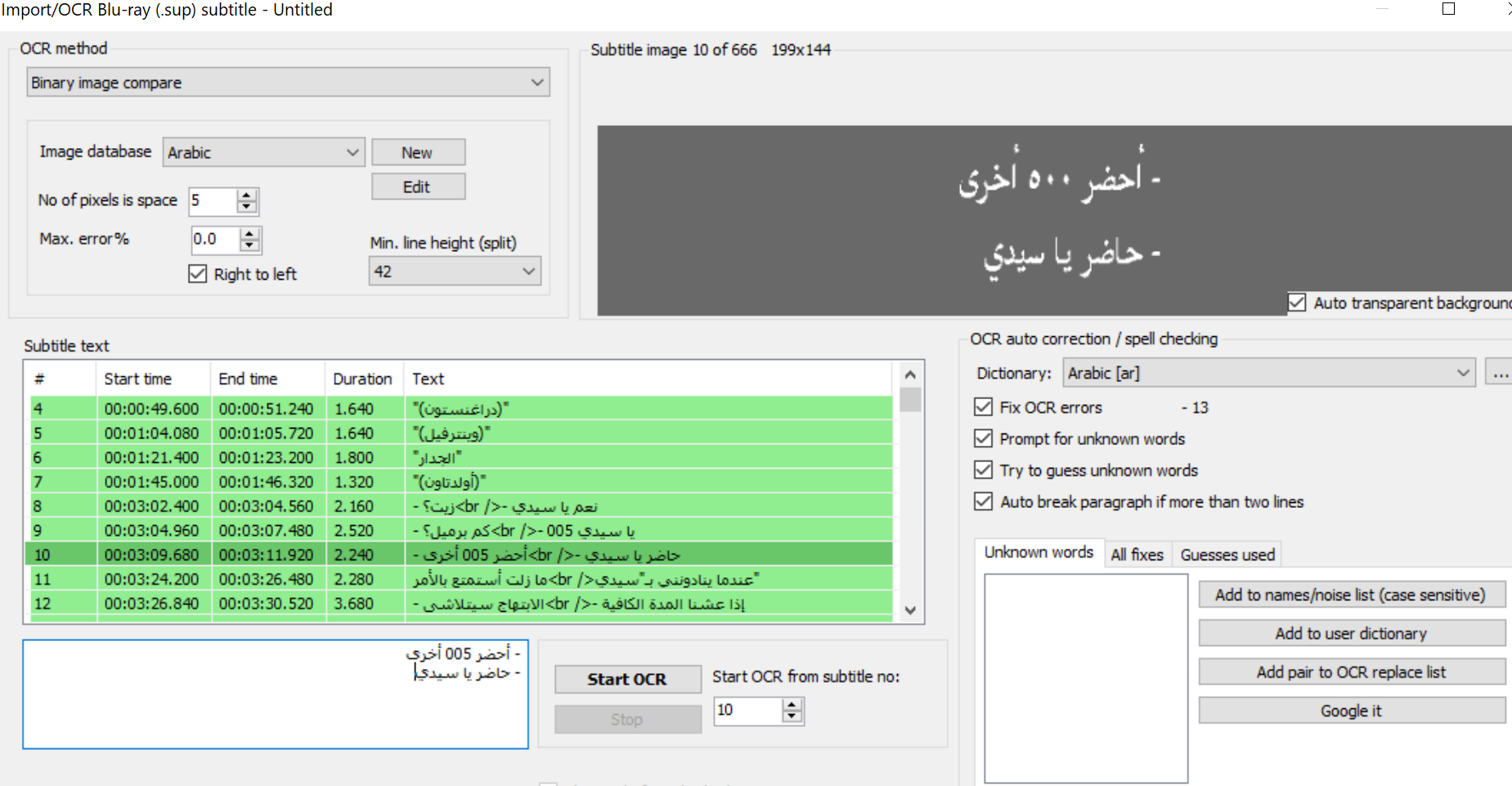Turn off Try to guess unknown words
The height and width of the screenshot is (786, 1512).
pos(983,470)
